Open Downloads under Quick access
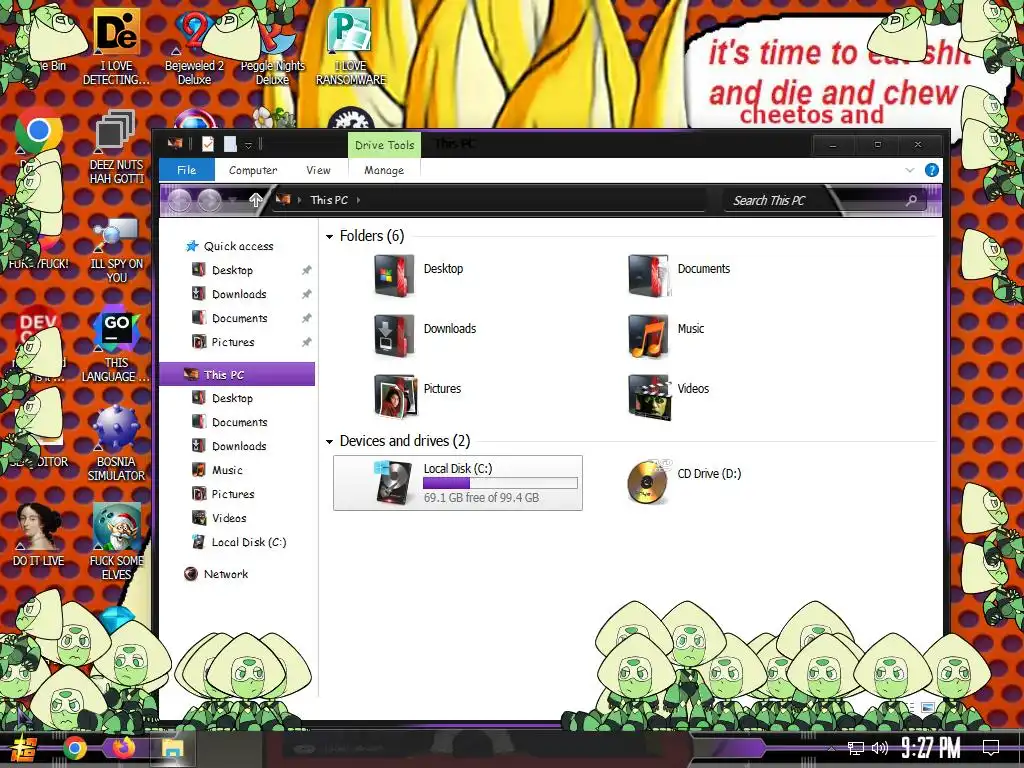 coord(239,294)
